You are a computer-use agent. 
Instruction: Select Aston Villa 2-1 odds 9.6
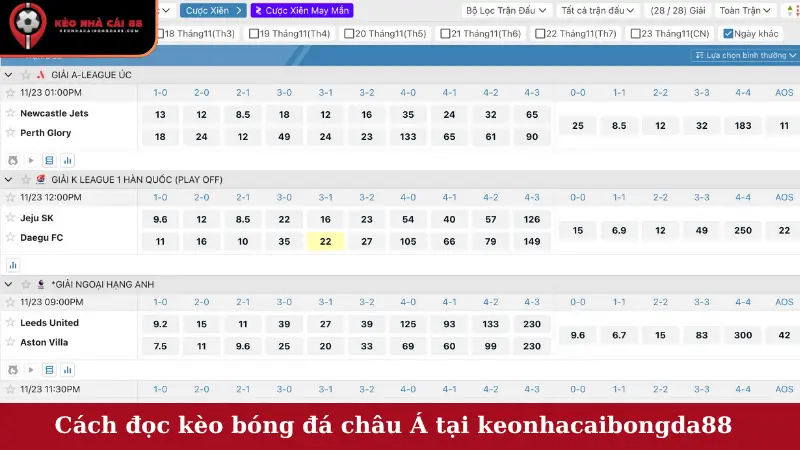pyautogui.click(x=243, y=346)
